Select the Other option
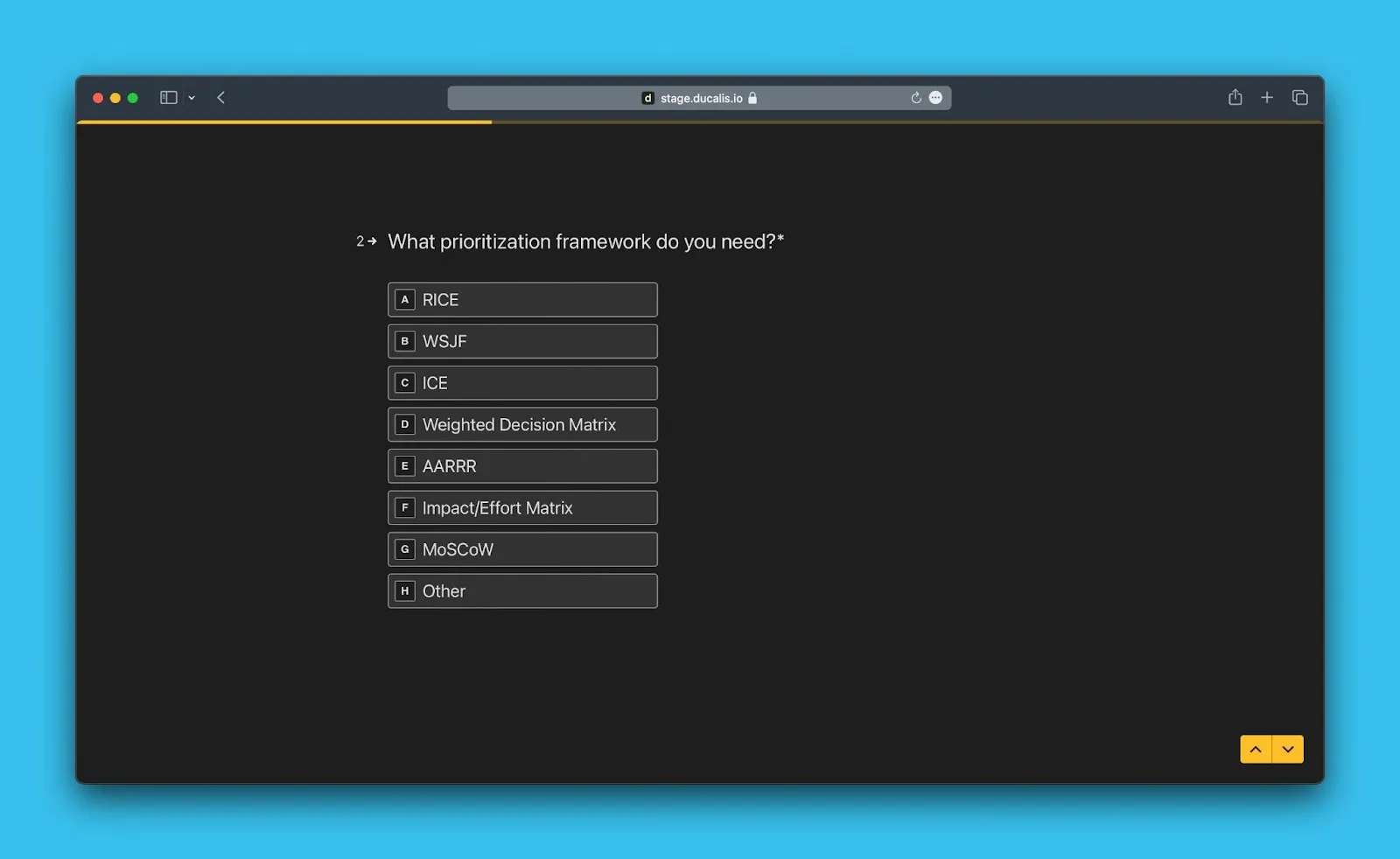1400x859 pixels. (522, 591)
